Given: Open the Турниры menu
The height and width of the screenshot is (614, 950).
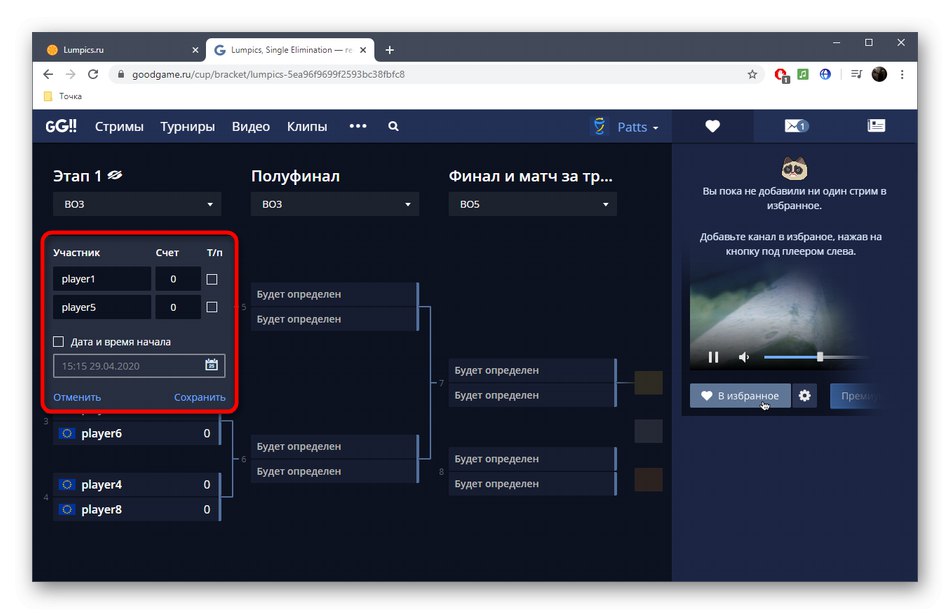Looking at the screenshot, I should pyautogui.click(x=187, y=127).
